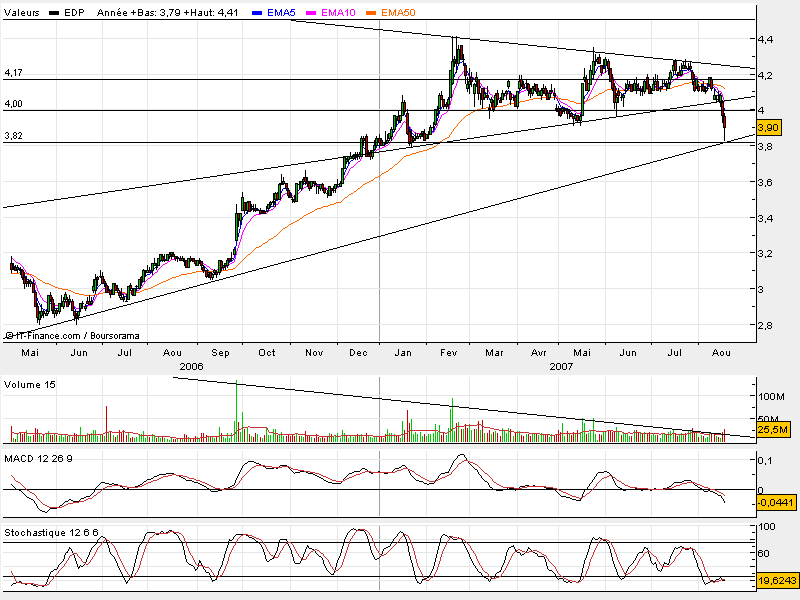Click the 2006 year label on time axis
800x600 pixels.
point(191,366)
